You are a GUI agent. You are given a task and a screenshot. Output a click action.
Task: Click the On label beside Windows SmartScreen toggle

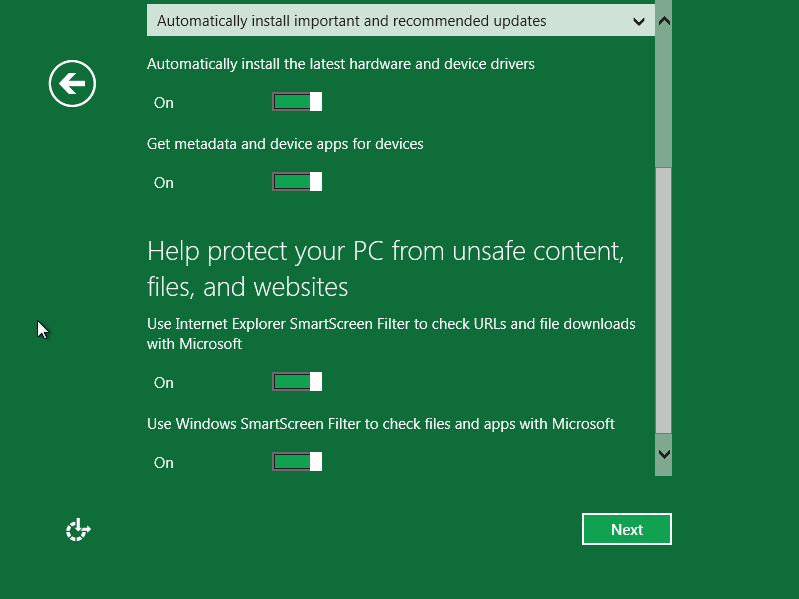click(x=164, y=463)
